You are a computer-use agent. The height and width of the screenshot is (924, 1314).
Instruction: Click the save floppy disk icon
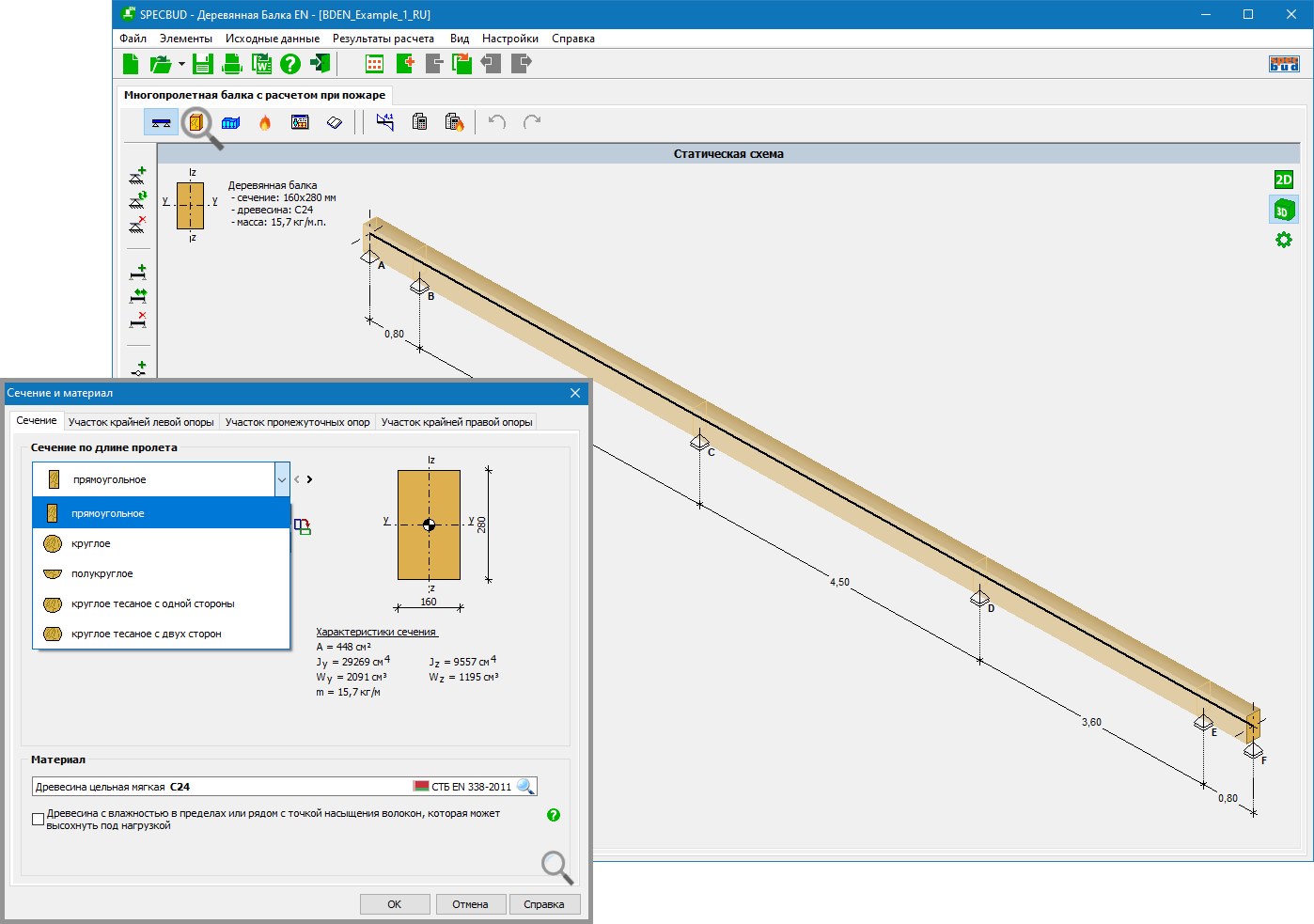(x=202, y=64)
